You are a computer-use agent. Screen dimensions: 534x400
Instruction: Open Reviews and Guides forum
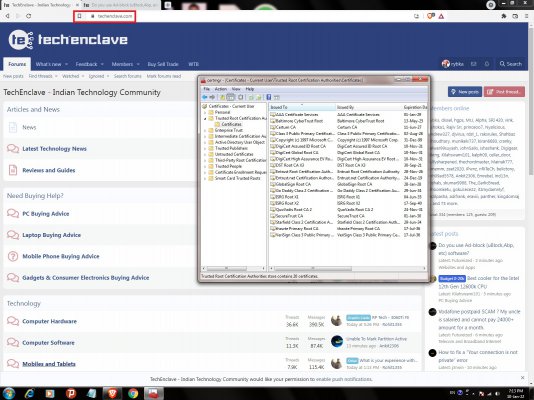[x=49, y=170]
